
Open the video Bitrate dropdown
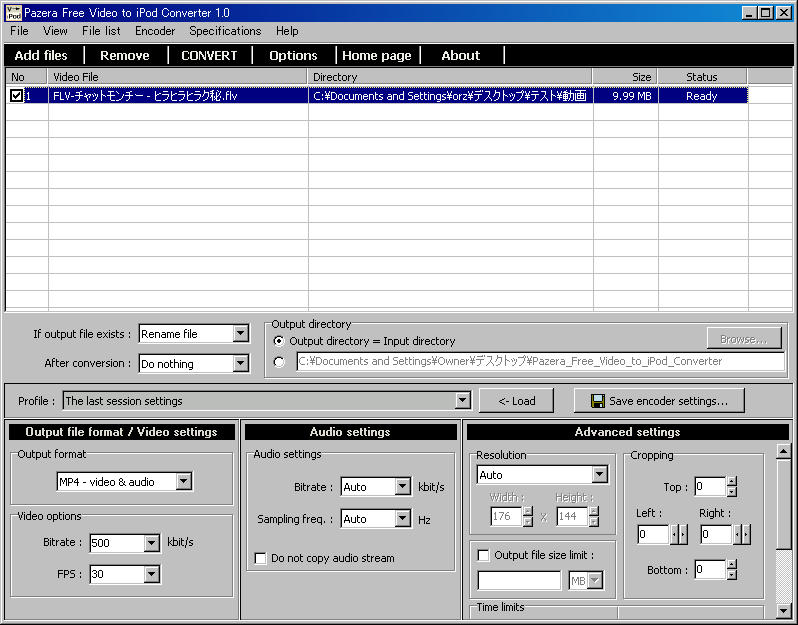coord(151,543)
